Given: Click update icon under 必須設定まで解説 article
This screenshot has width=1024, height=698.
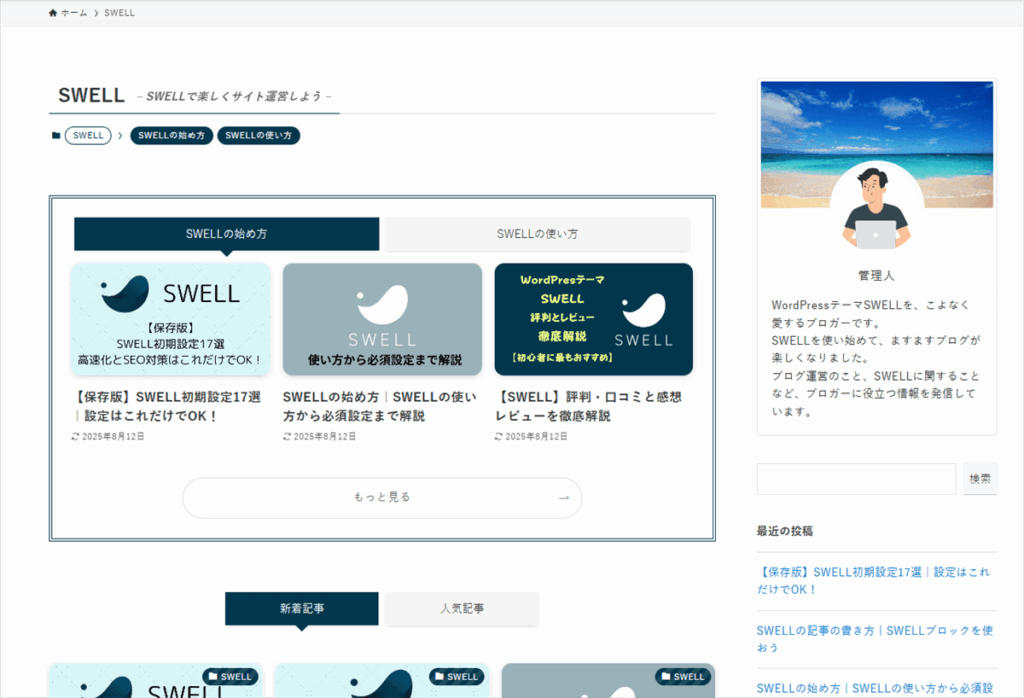Looking at the screenshot, I should pos(287,436).
